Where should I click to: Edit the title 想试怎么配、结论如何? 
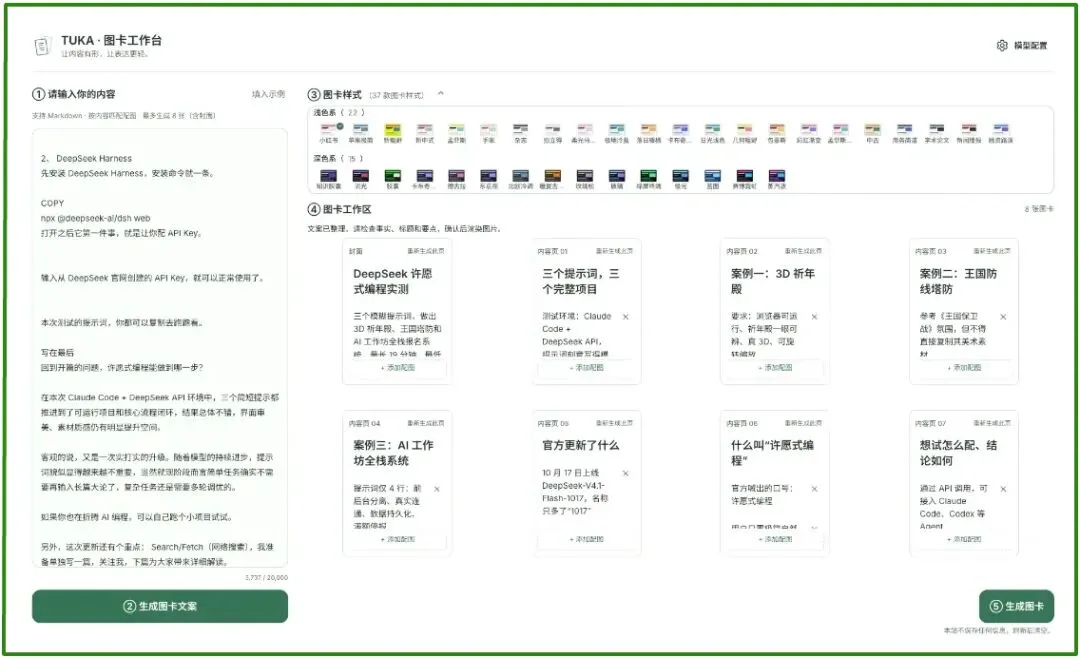[x=958, y=453]
